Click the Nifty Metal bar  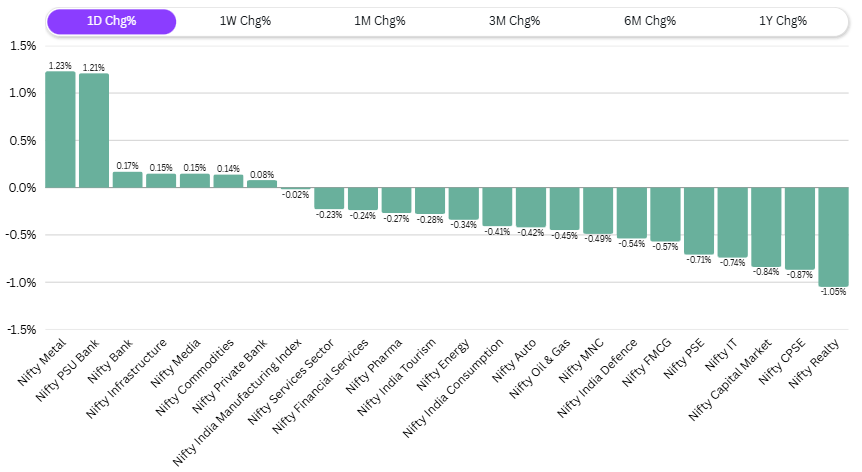[x=60, y=129]
